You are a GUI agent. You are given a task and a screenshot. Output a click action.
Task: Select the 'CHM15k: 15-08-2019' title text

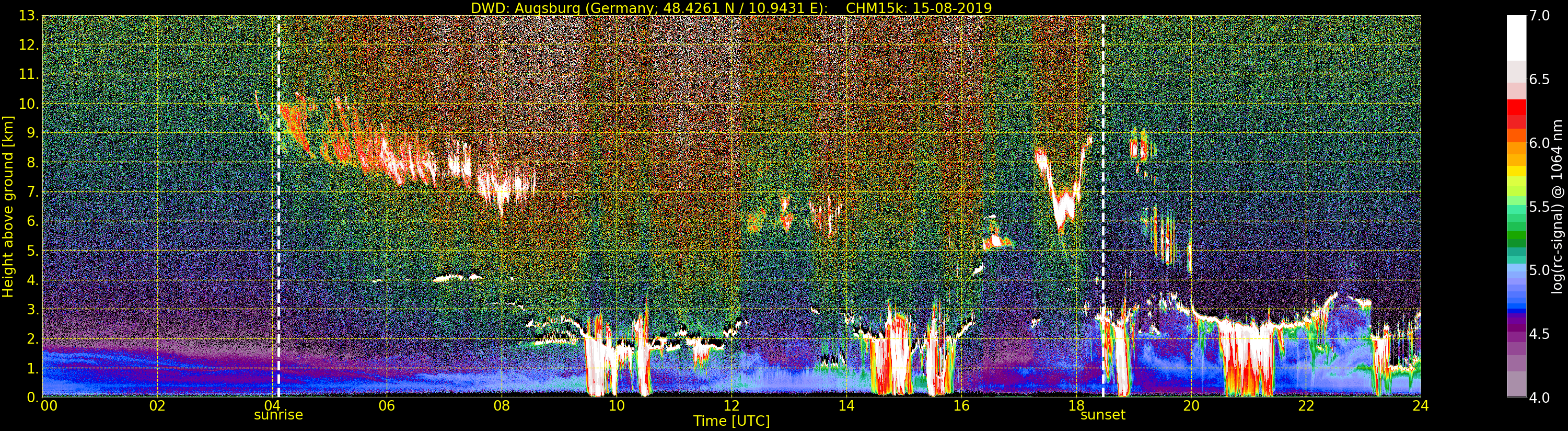919,8
